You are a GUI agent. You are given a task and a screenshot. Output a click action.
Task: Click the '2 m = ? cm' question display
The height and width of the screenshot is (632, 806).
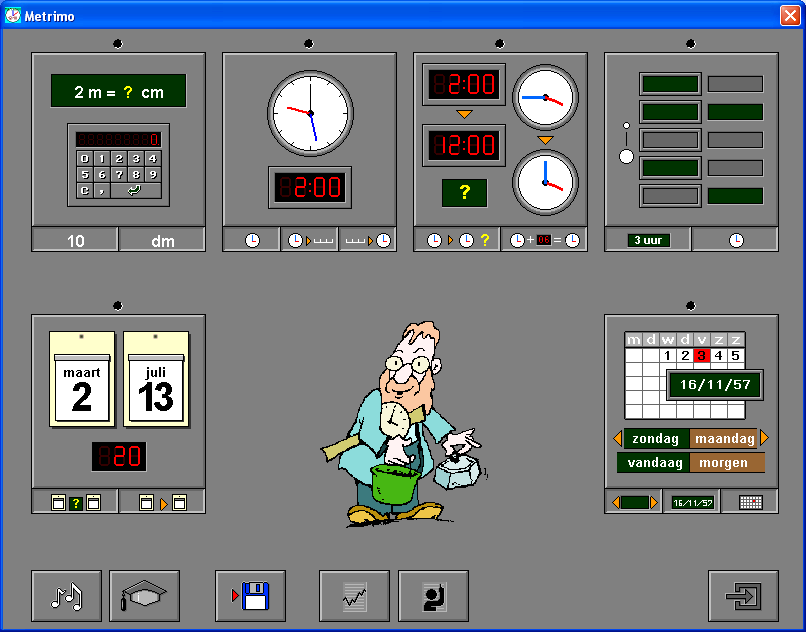118,91
